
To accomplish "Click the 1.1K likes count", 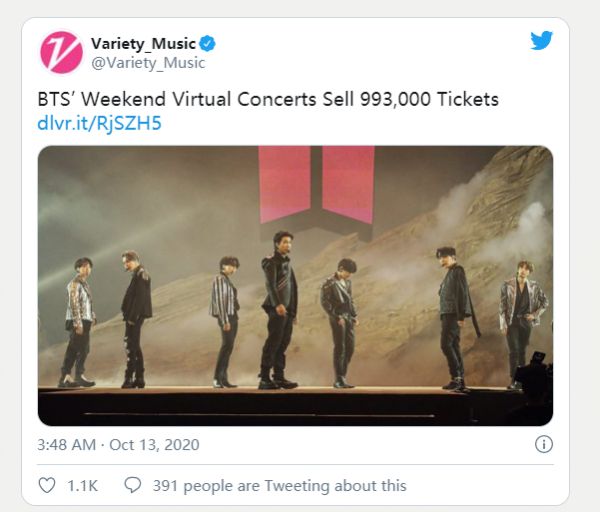I will [x=82, y=485].
